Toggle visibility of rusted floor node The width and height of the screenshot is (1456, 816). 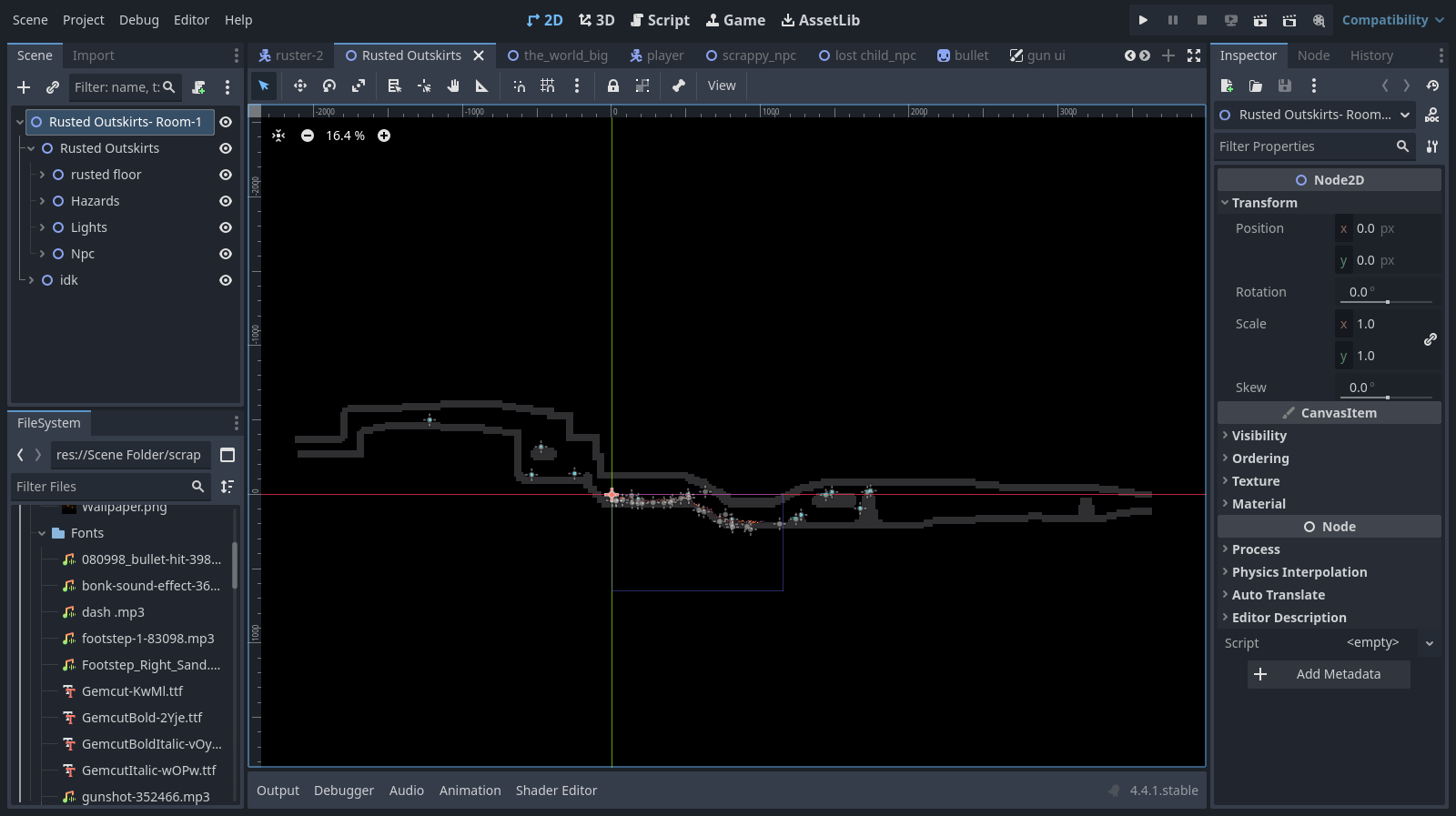tap(226, 175)
